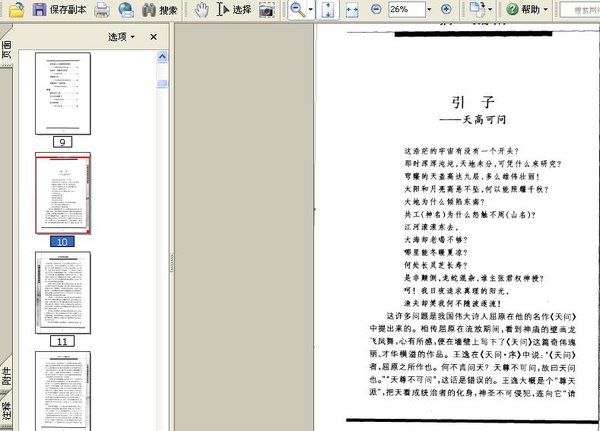Viewport: 600px width, 431px height.
Task: Click 保存副本 save a copy button
Action: 59,9
